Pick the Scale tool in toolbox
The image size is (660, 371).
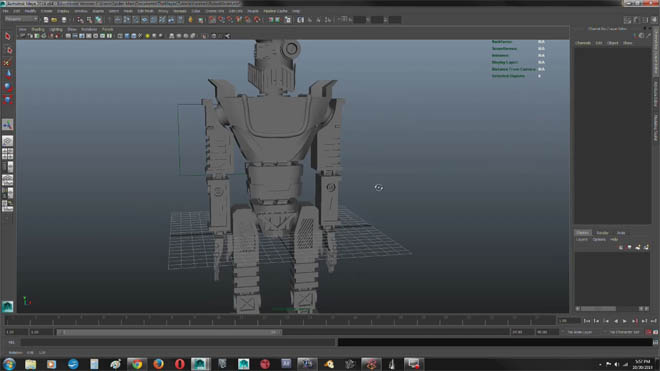pyautogui.click(x=8, y=100)
